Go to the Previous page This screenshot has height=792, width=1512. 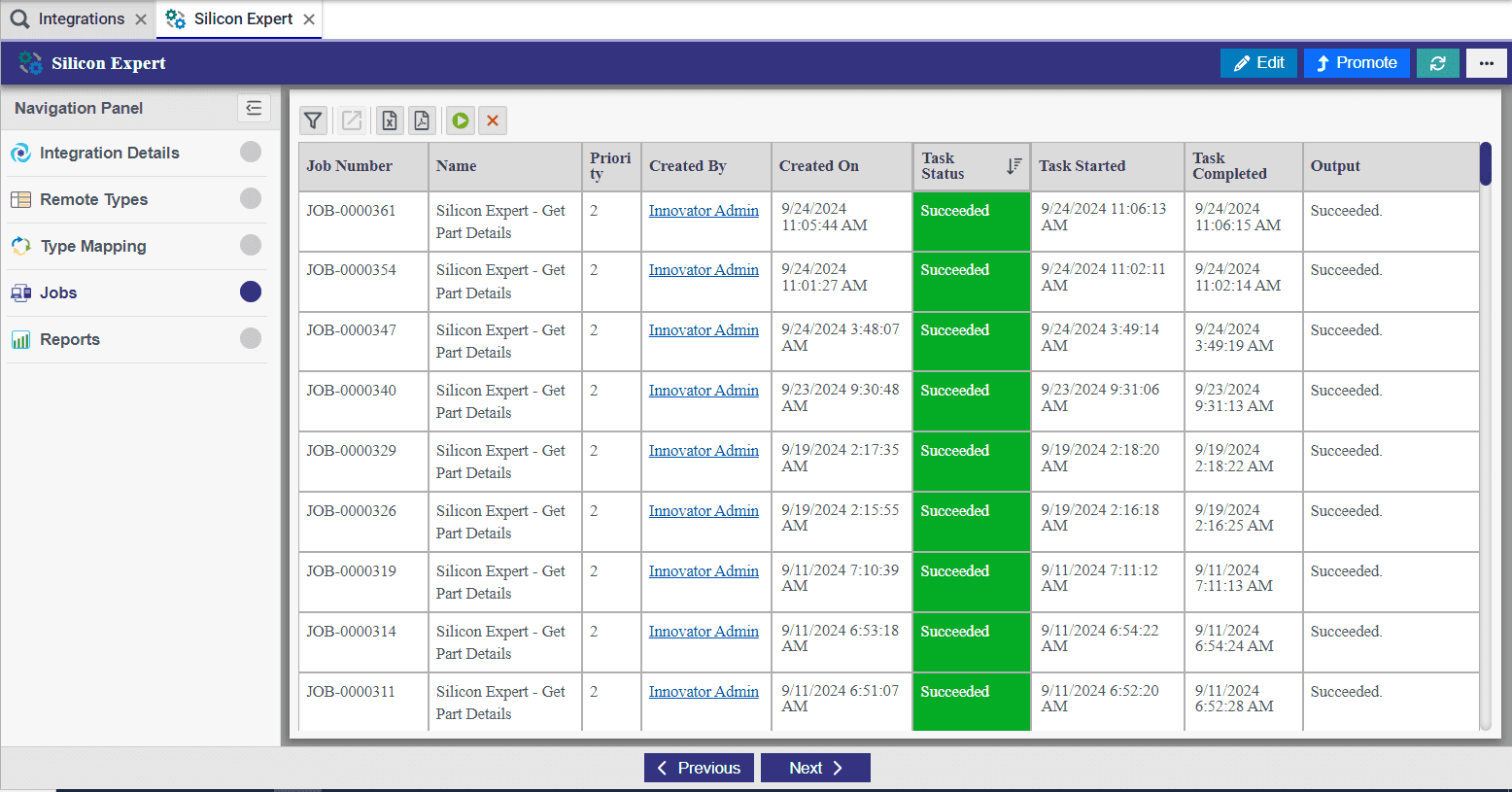[699, 768]
